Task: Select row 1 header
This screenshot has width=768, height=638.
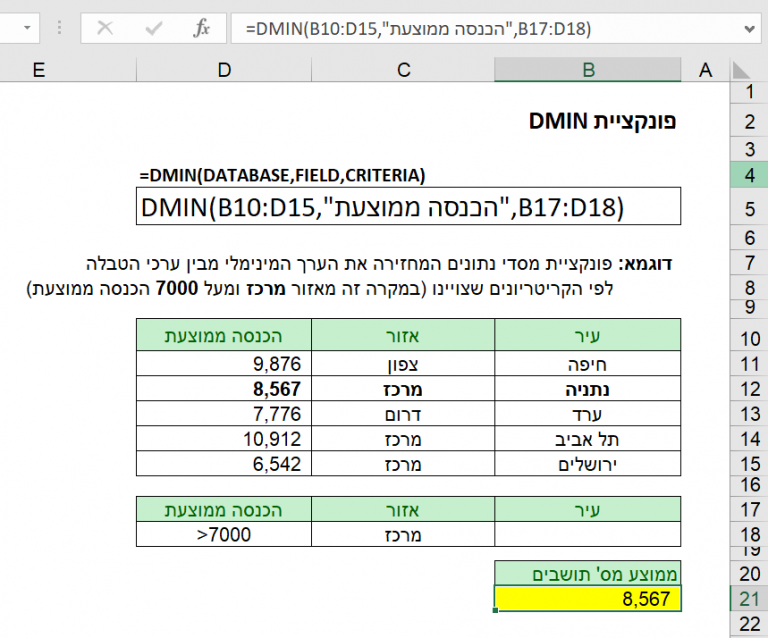Action: click(749, 92)
